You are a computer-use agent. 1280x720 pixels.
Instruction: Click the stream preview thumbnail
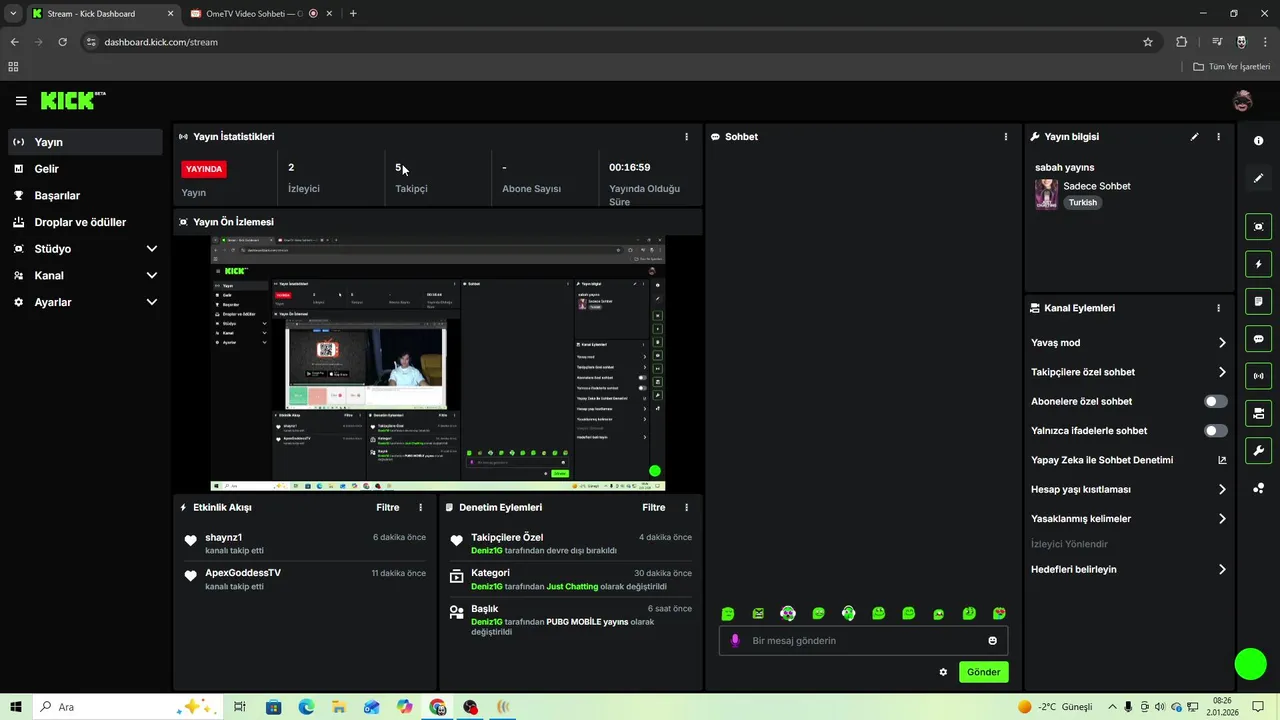(x=438, y=364)
